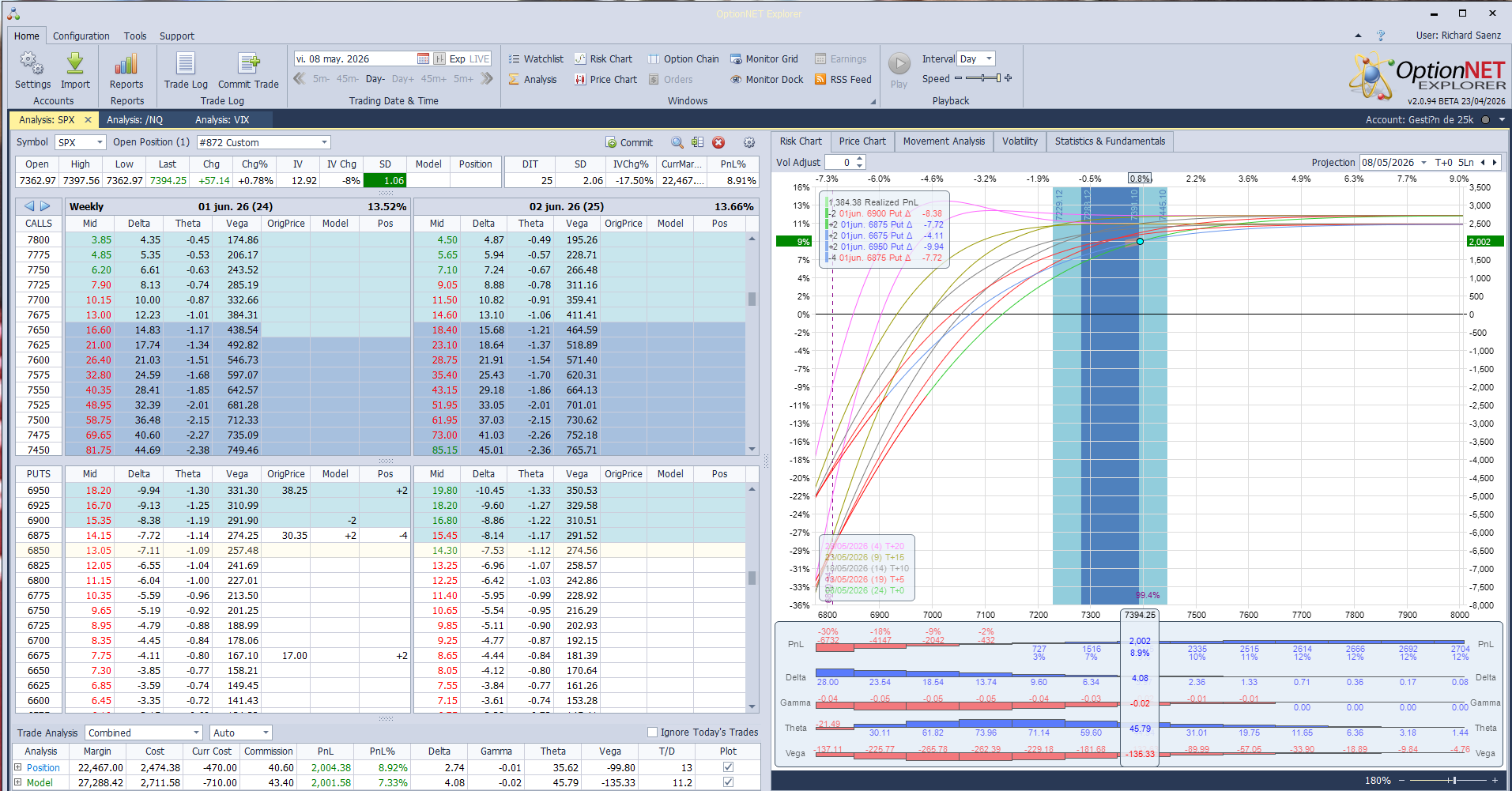This screenshot has width=1512, height=791.
Task: Open the RSS Feed window
Action: click(x=843, y=79)
